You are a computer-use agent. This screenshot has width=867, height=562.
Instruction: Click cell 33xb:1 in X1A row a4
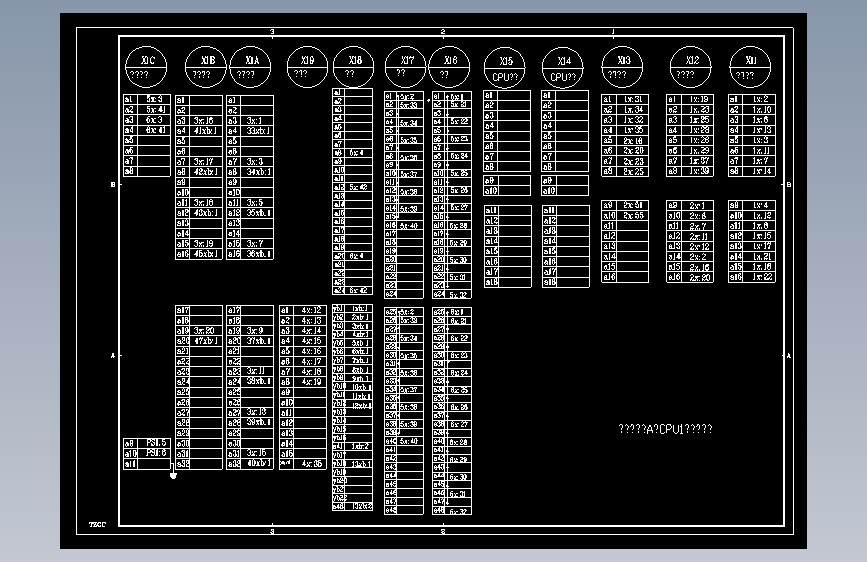point(257,131)
